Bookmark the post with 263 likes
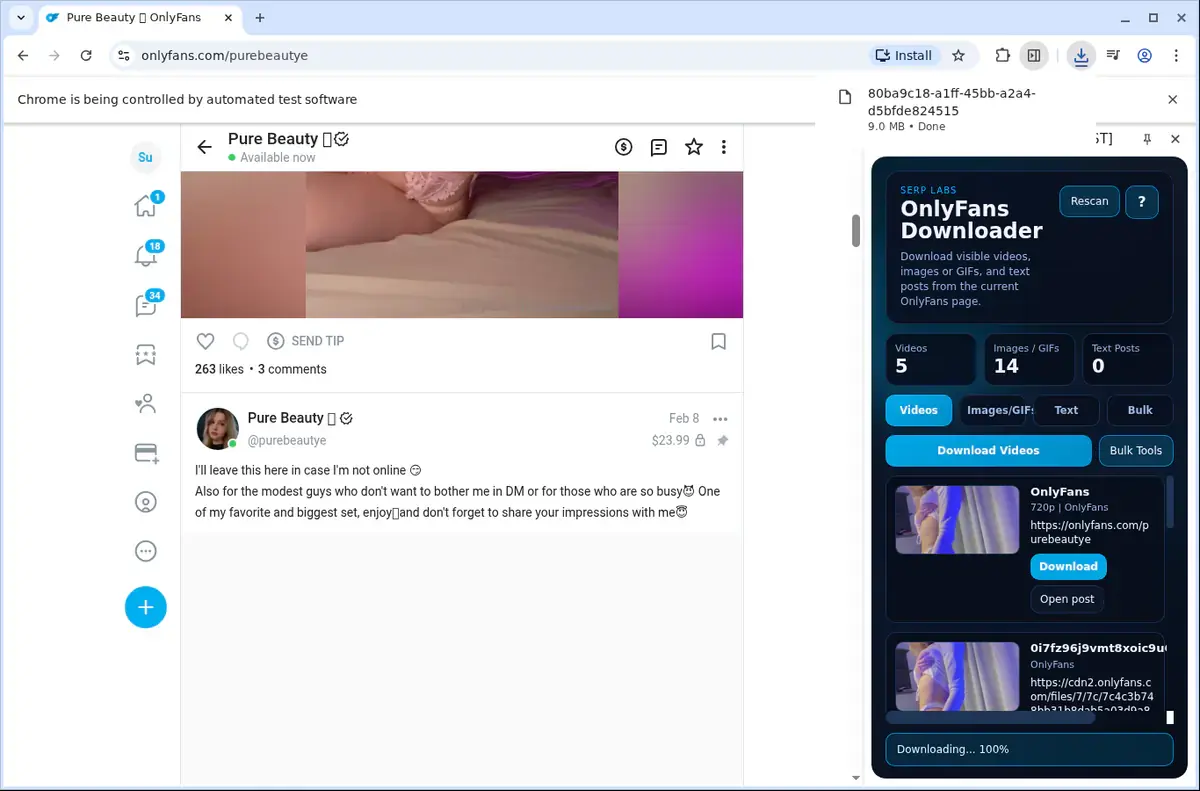The image size is (1200, 791). click(718, 341)
